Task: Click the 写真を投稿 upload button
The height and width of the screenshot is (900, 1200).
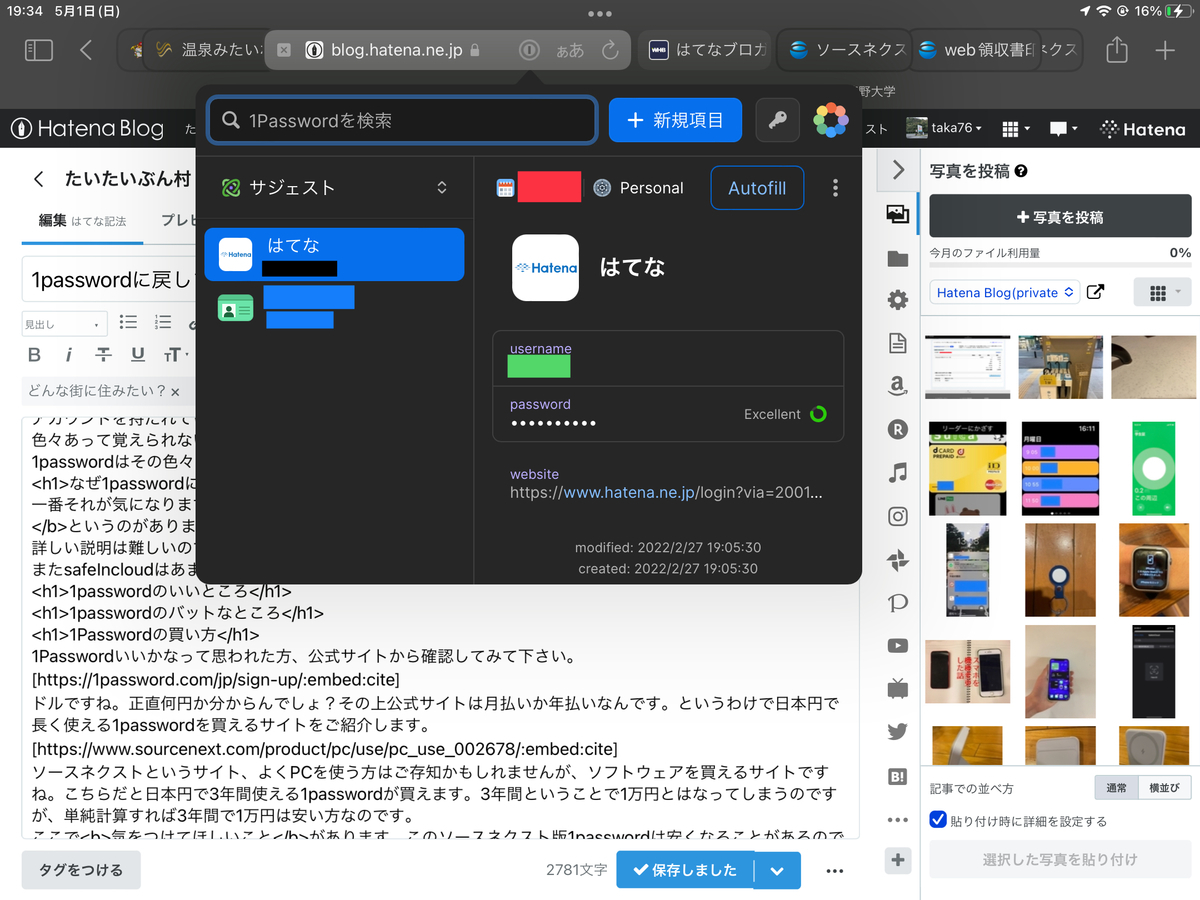Action: tap(1060, 217)
